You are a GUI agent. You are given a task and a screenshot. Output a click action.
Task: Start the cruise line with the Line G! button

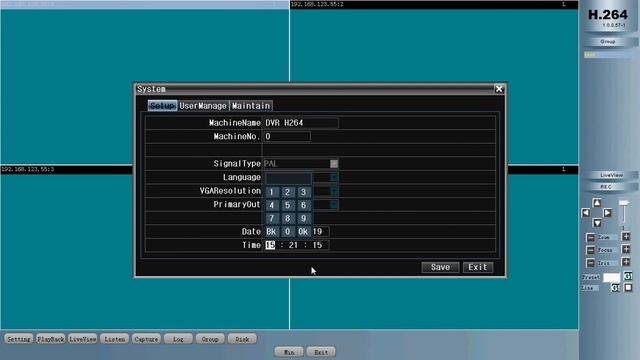pos(615,288)
